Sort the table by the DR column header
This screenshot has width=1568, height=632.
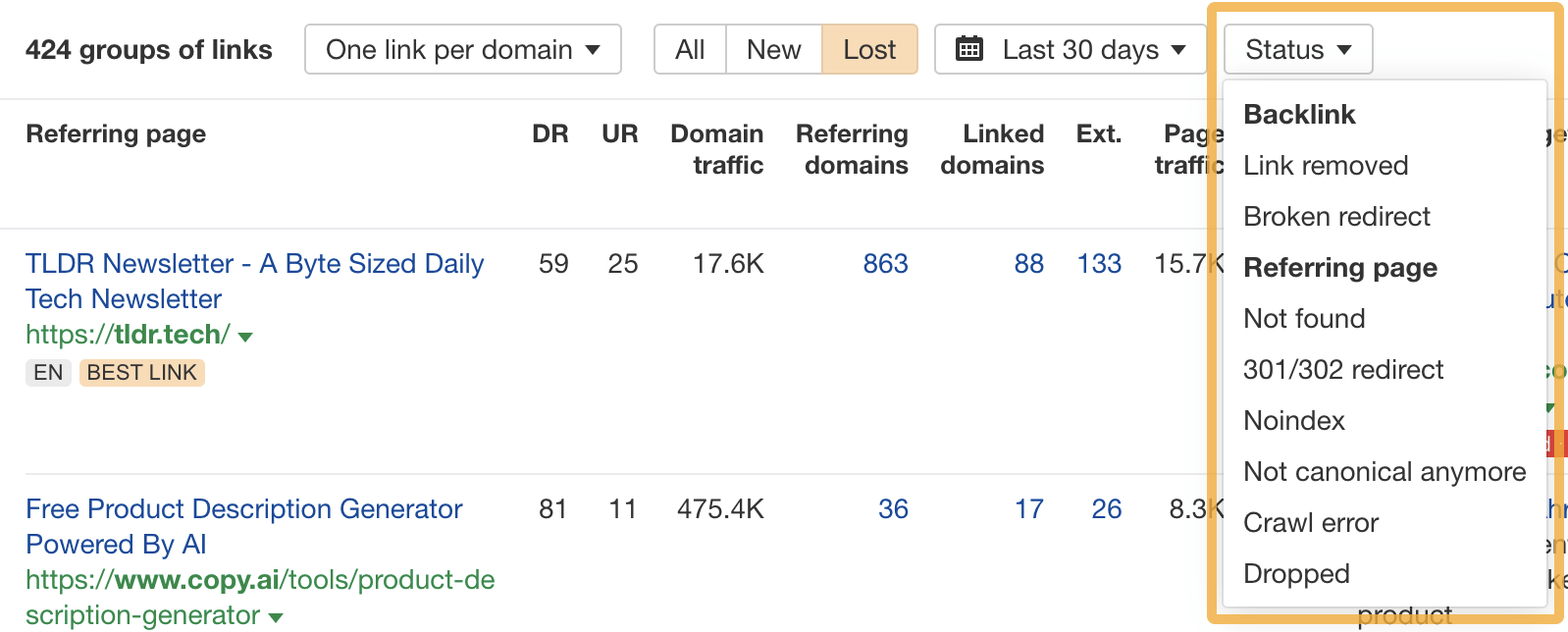pyautogui.click(x=552, y=134)
